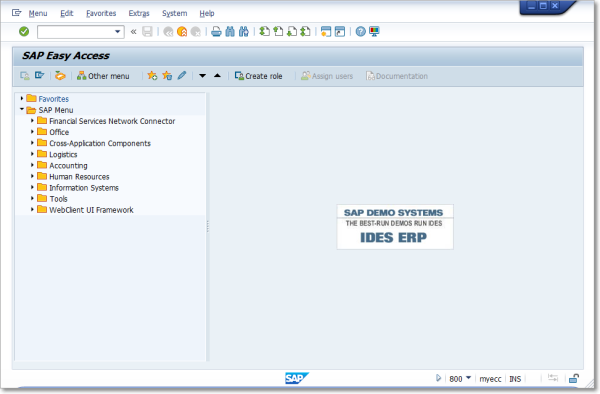Screen dimensions: 600x394
Task: Click the Last Page icon
Action: click(x=305, y=31)
